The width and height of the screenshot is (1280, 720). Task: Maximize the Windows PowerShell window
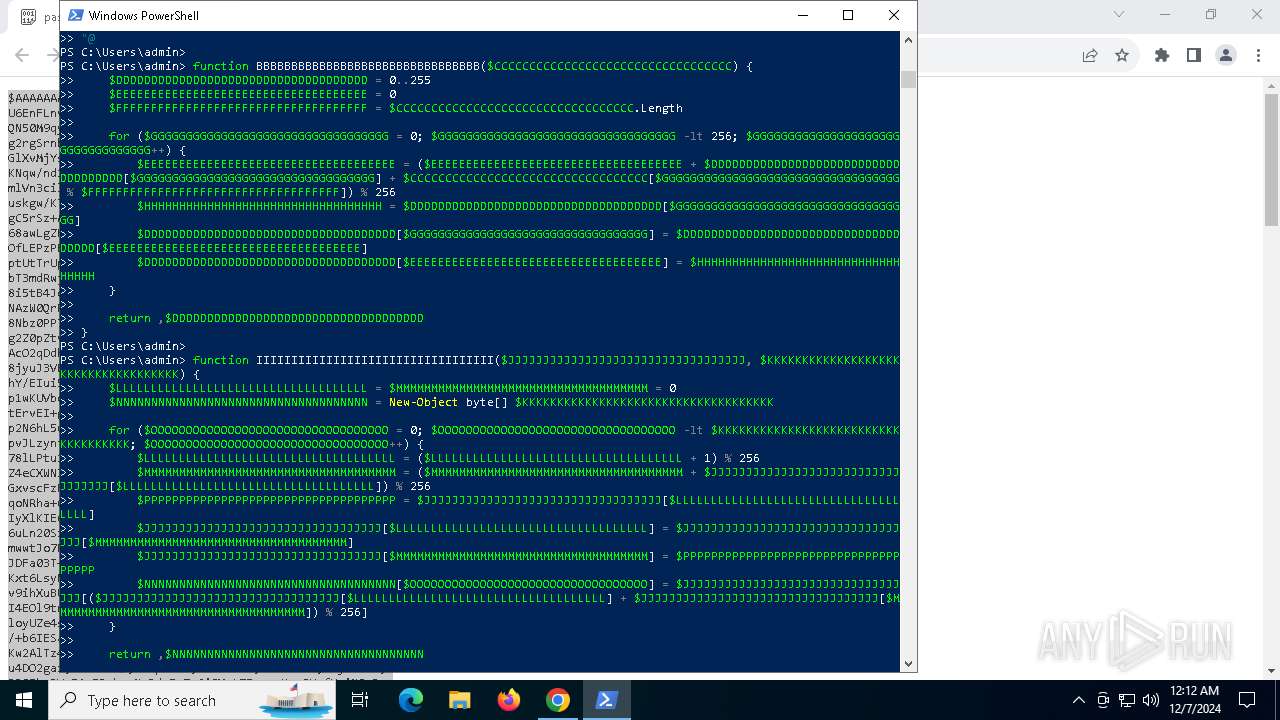pos(848,15)
